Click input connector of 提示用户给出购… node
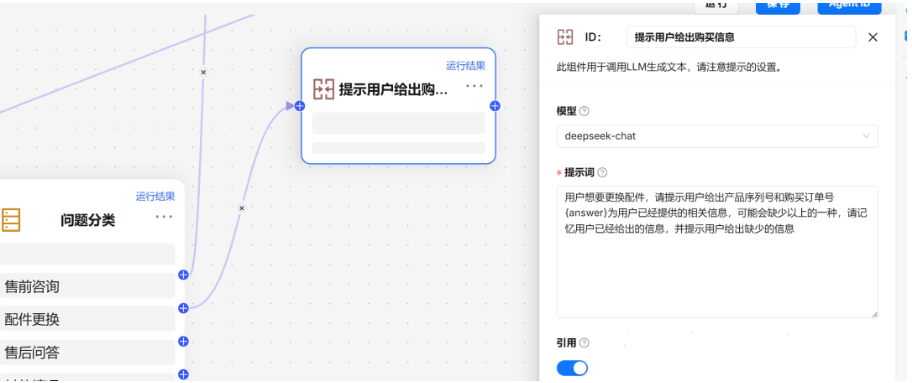The height and width of the screenshot is (383, 912). point(300,106)
